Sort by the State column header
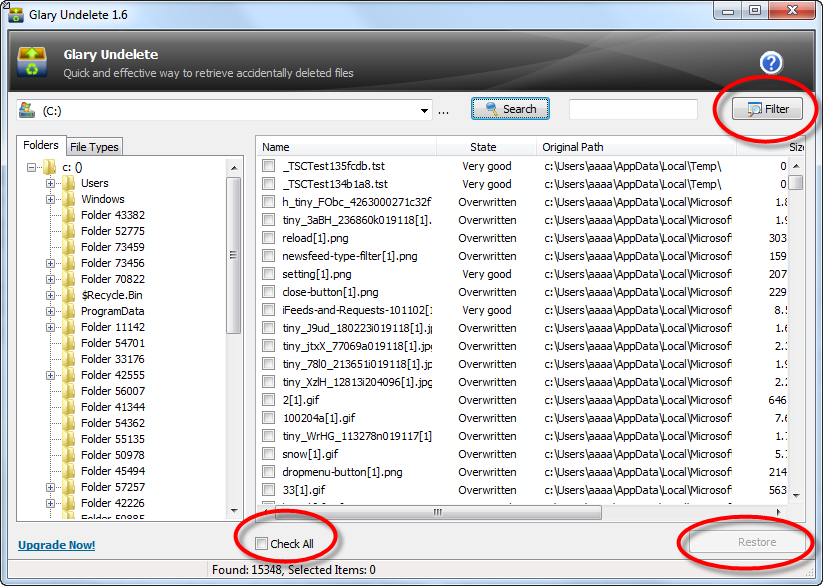823x586 pixels. tap(486, 147)
